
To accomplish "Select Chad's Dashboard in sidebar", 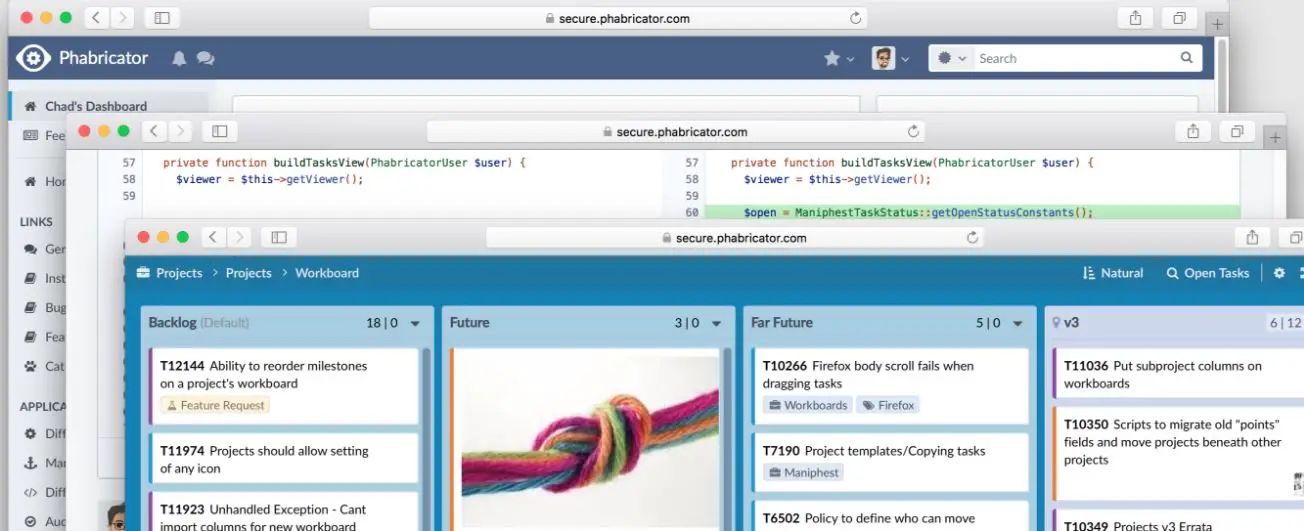I will pyautogui.click(x=108, y=106).
